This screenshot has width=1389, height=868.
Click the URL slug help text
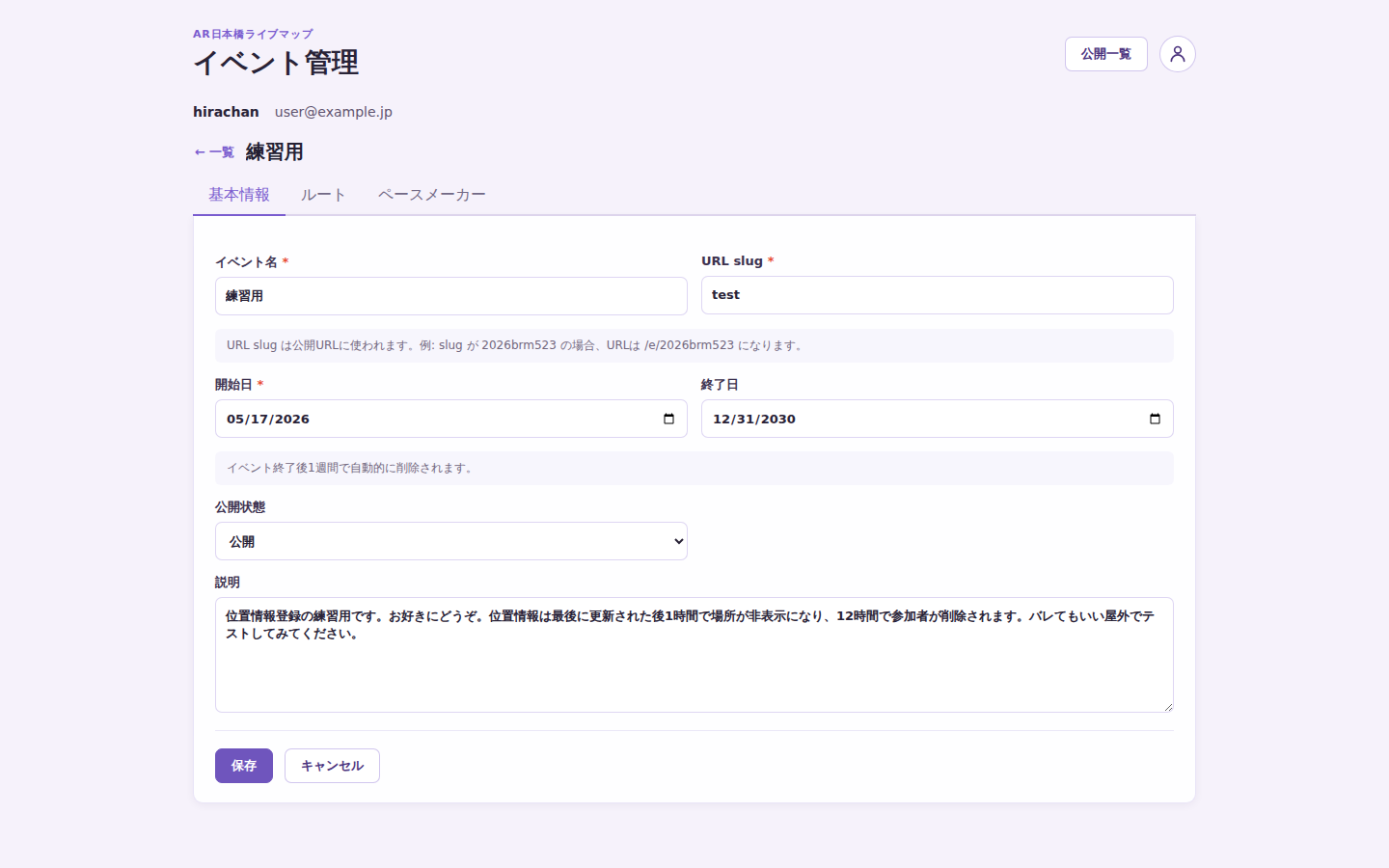point(694,345)
